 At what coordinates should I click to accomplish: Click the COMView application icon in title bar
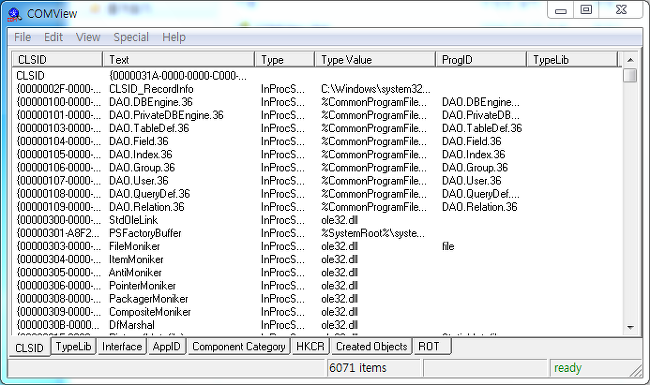click(x=15, y=14)
